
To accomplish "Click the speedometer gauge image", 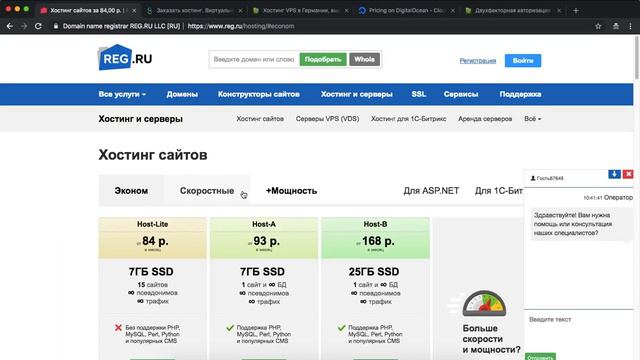I will pos(484,304).
